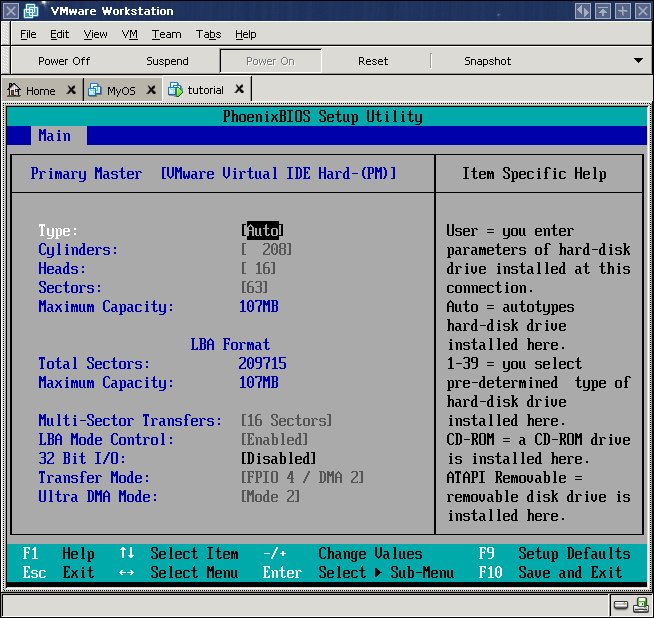Screen dimensions: 654x618
Task: Click the Power Off button
Action: [x=64, y=61]
